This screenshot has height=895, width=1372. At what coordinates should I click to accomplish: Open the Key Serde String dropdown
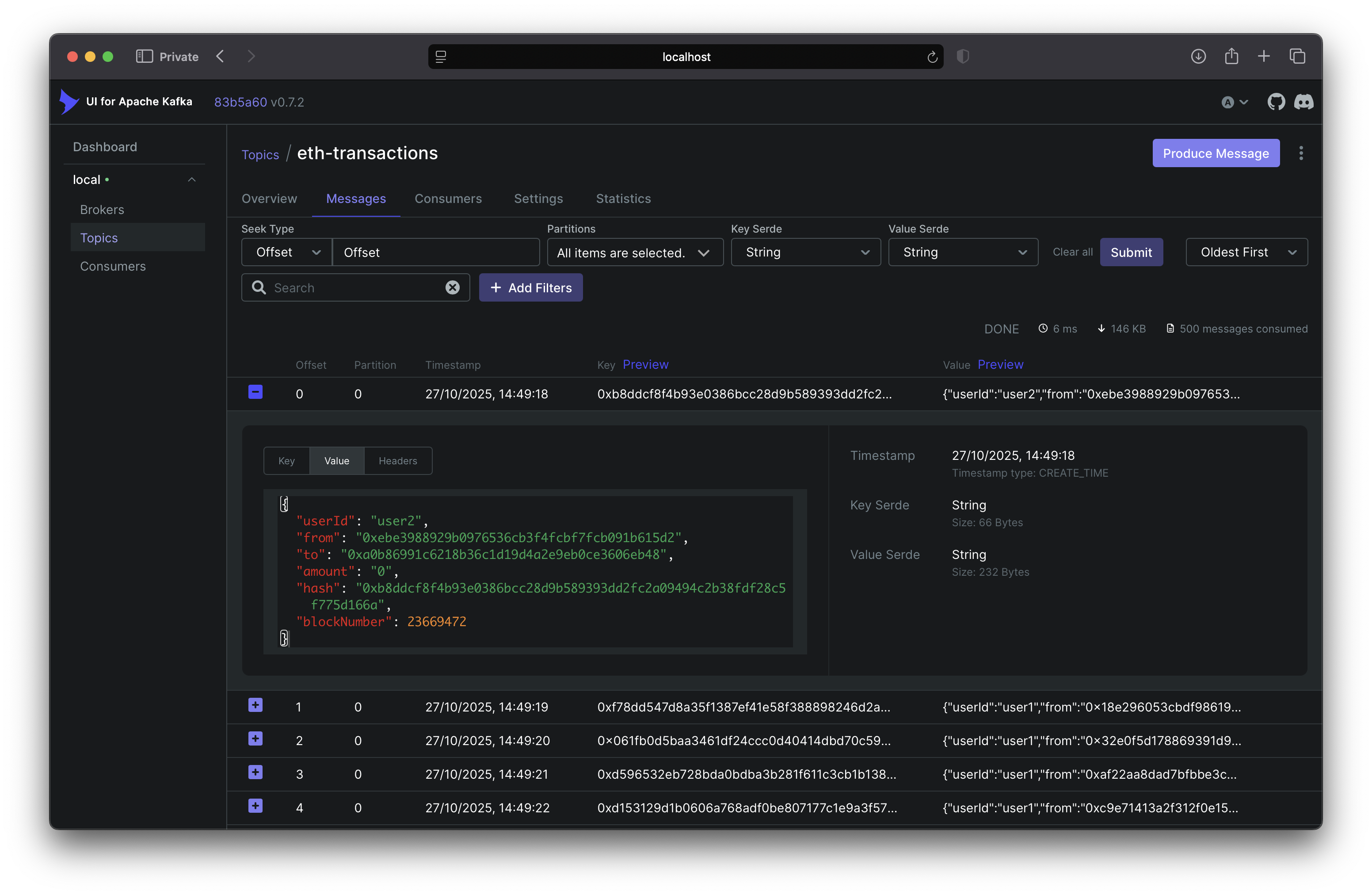point(805,252)
